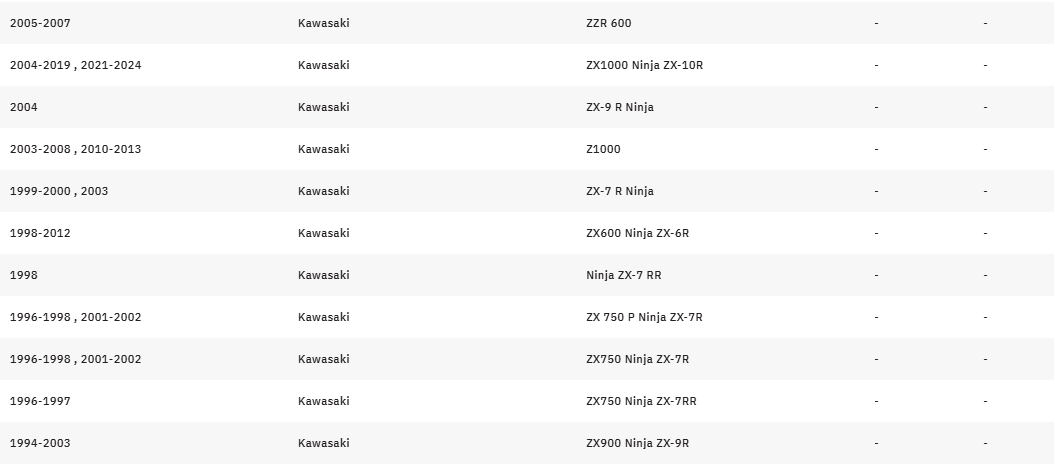
Task: Click Kawasaki make in the ZZR 600 row
Action: tap(324, 23)
